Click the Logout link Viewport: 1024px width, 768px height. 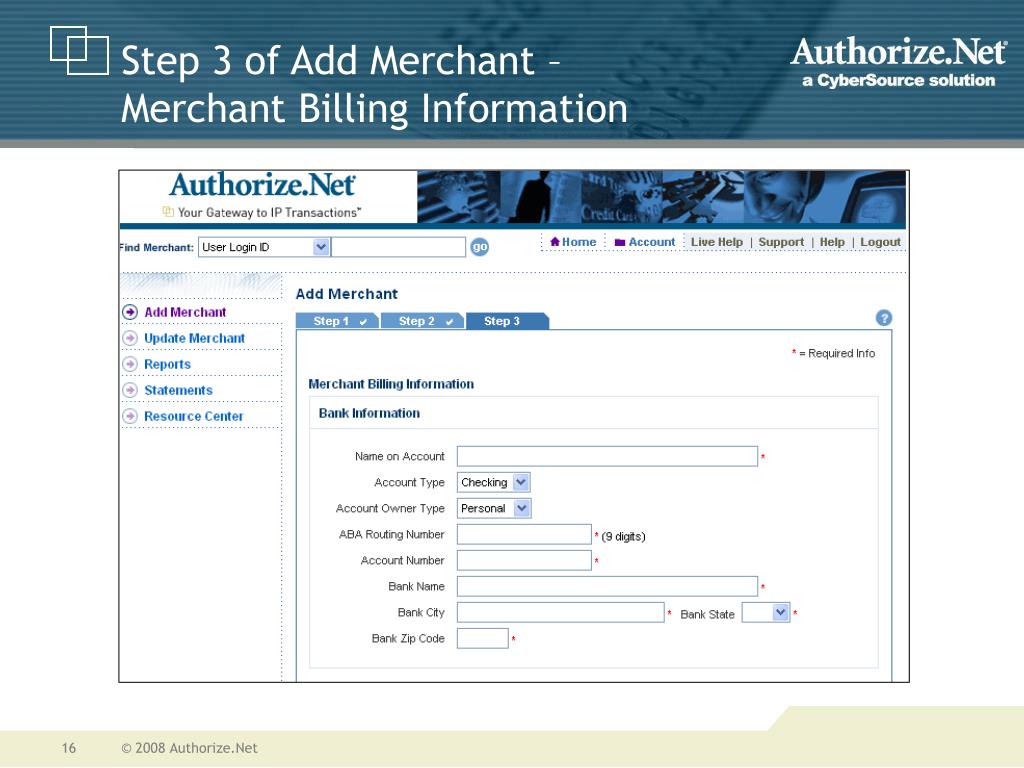880,242
